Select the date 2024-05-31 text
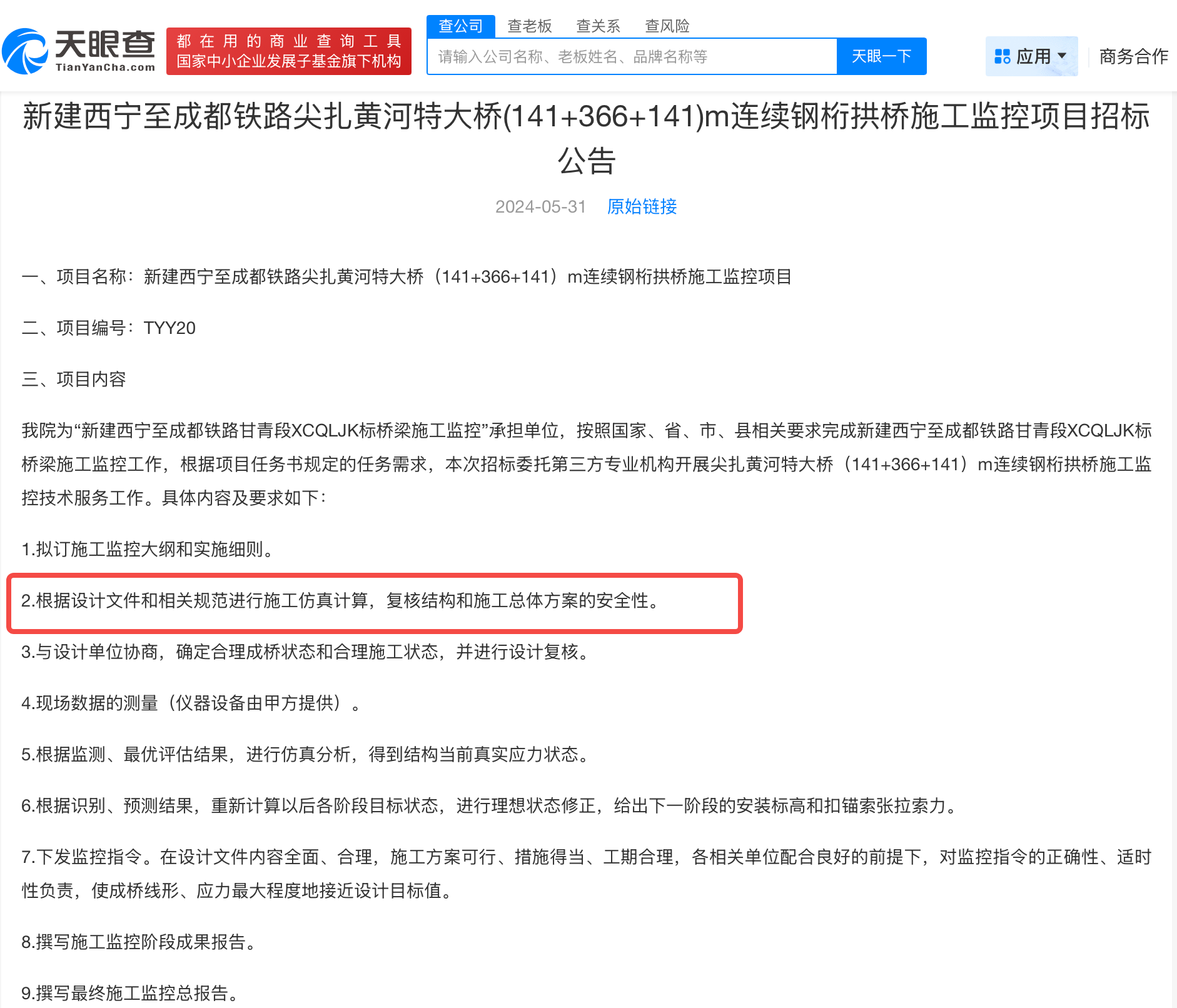The image size is (1177, 1008). pyautogui.click(x=540, y=206)
